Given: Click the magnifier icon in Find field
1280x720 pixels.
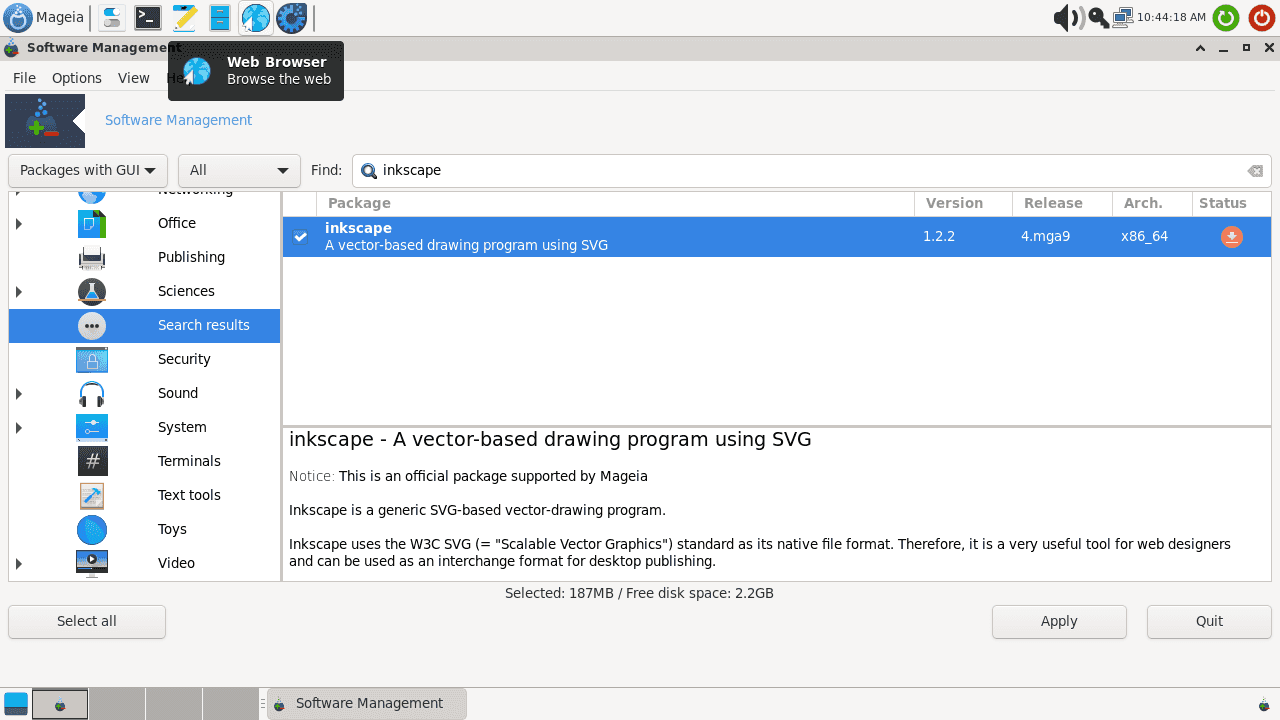Looking at the screenshot, I should [x=369, y=171].
